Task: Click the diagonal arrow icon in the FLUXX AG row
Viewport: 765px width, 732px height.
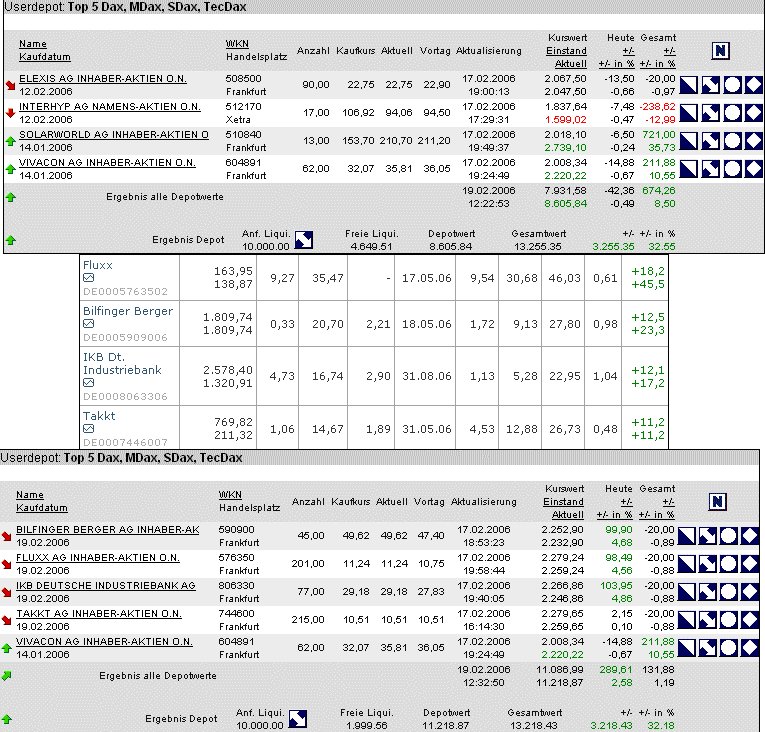Action: click(707, 564)
